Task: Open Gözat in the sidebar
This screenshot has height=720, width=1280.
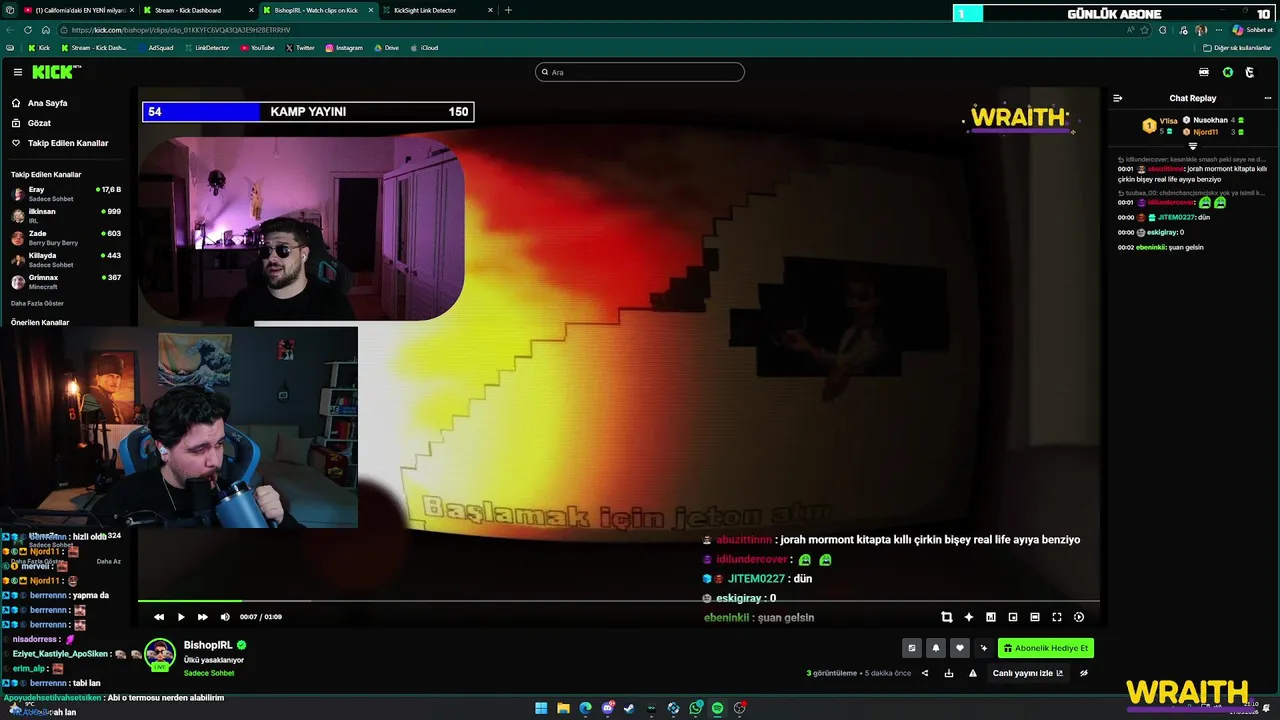Action: pos(39,123)
